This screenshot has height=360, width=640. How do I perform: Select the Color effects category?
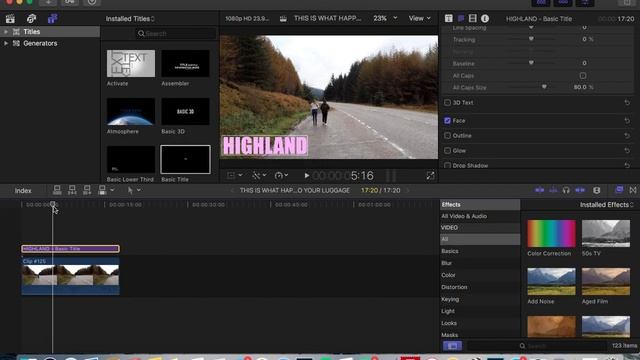448,275
